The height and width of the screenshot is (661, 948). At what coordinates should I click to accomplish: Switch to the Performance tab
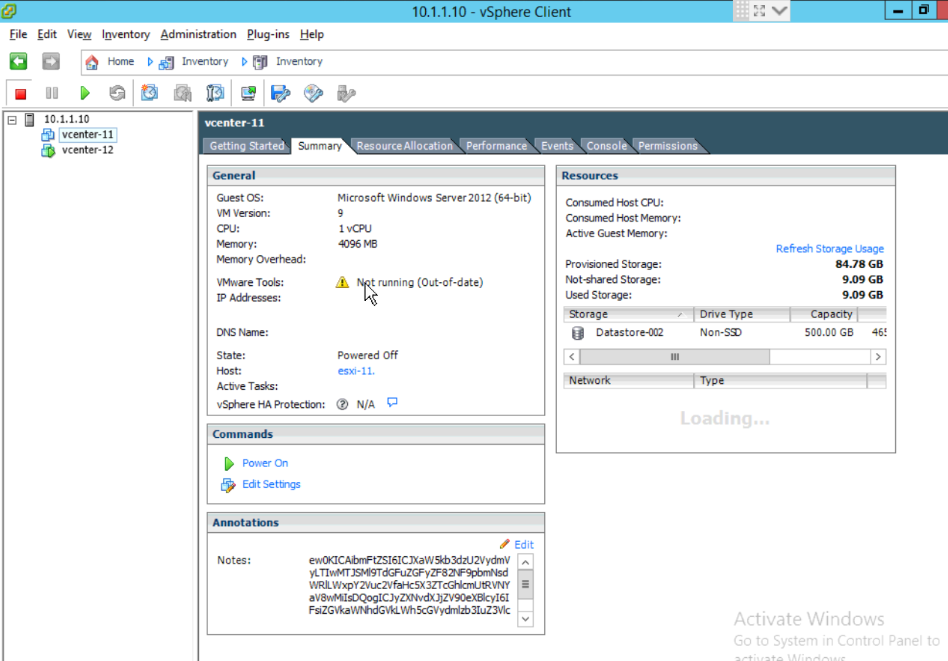(495, 145)
